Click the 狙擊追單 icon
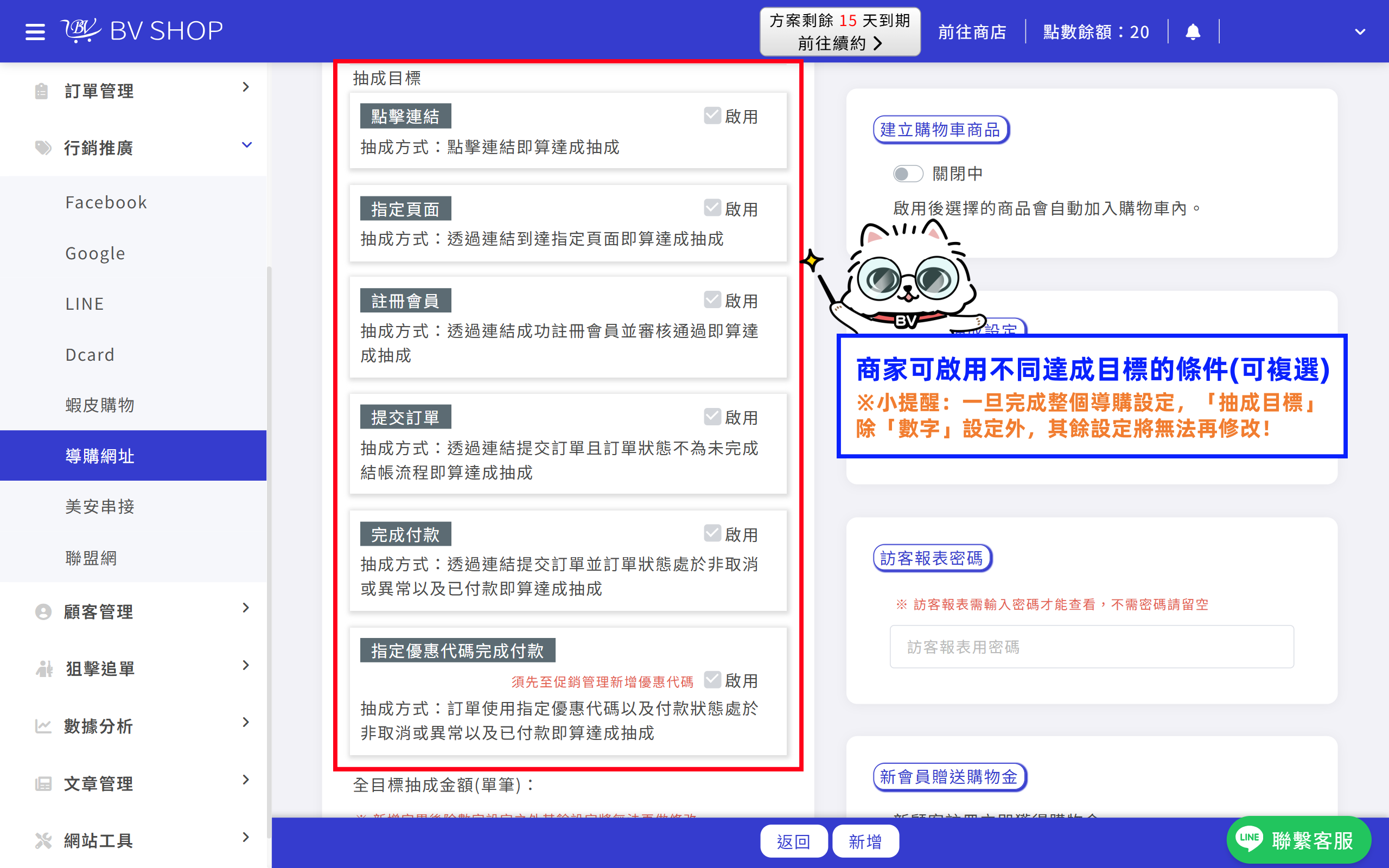Image resolution: width=1389 pixels, height=868 pixels. [44, 668]
